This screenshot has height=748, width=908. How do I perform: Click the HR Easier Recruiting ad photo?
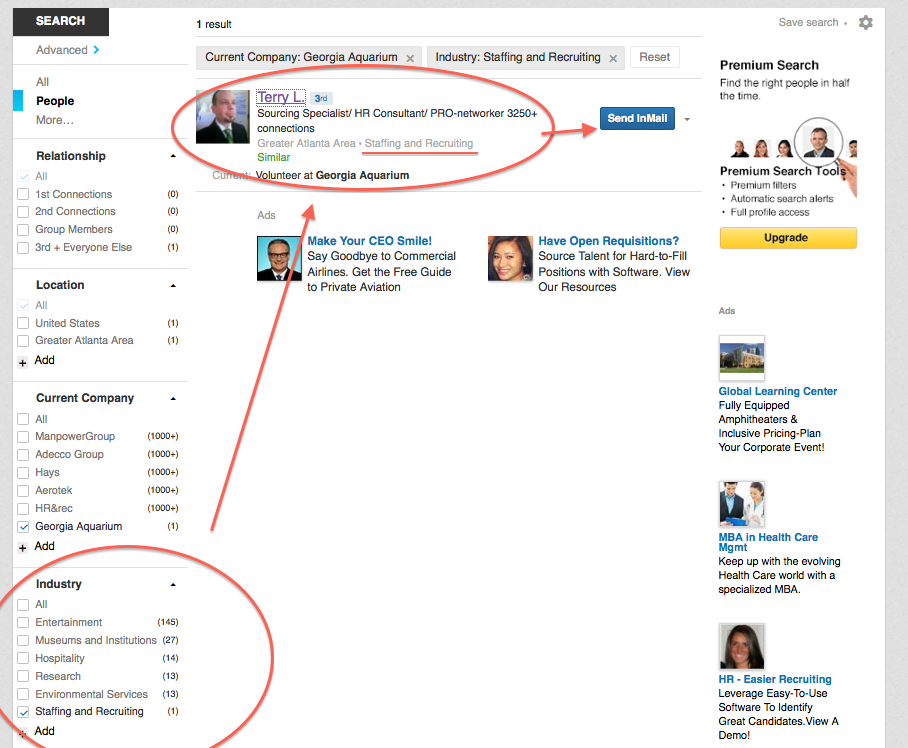click(742, 646)
